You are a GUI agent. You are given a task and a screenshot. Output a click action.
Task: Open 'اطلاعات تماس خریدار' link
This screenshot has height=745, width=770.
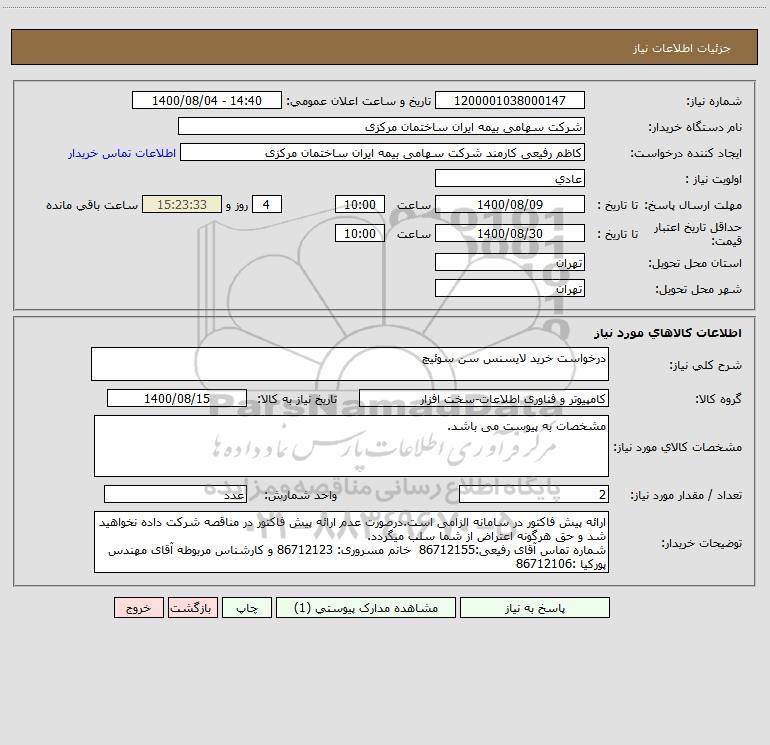122,153
